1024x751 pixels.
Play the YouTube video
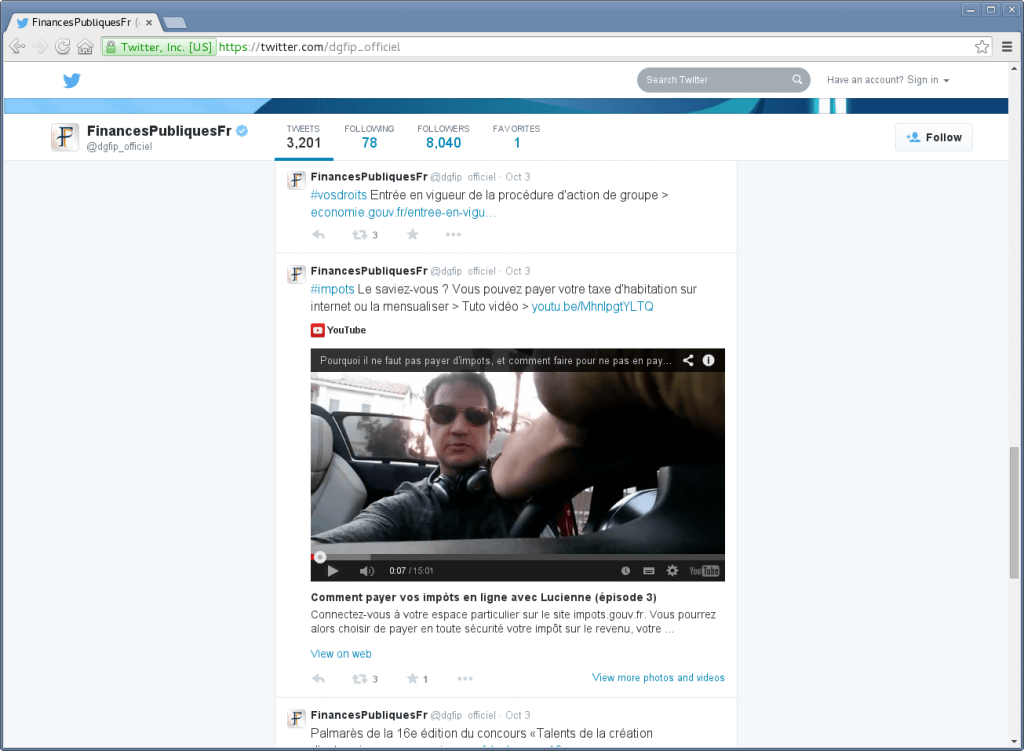[332, 571]
